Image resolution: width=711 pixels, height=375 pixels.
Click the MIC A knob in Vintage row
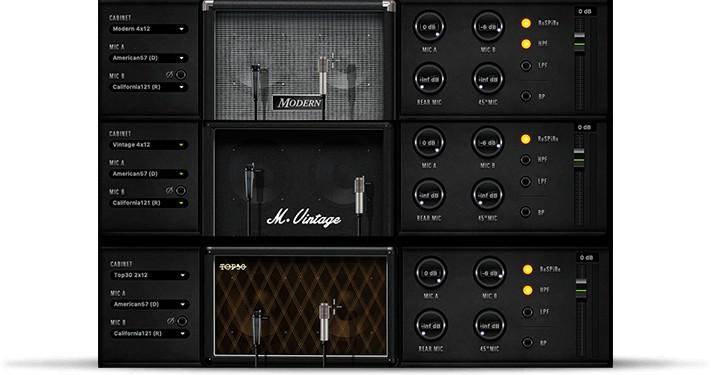(x=429, y=142)
